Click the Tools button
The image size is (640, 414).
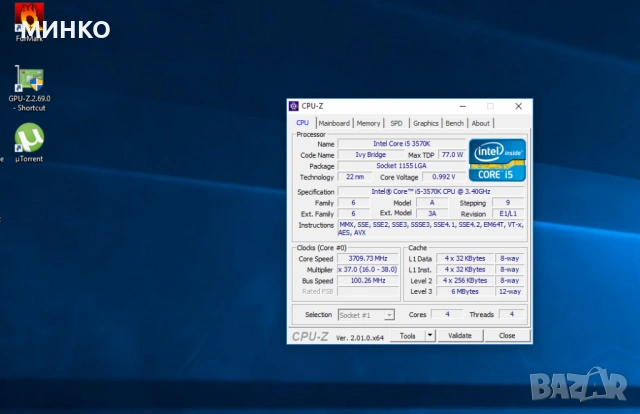407,336
